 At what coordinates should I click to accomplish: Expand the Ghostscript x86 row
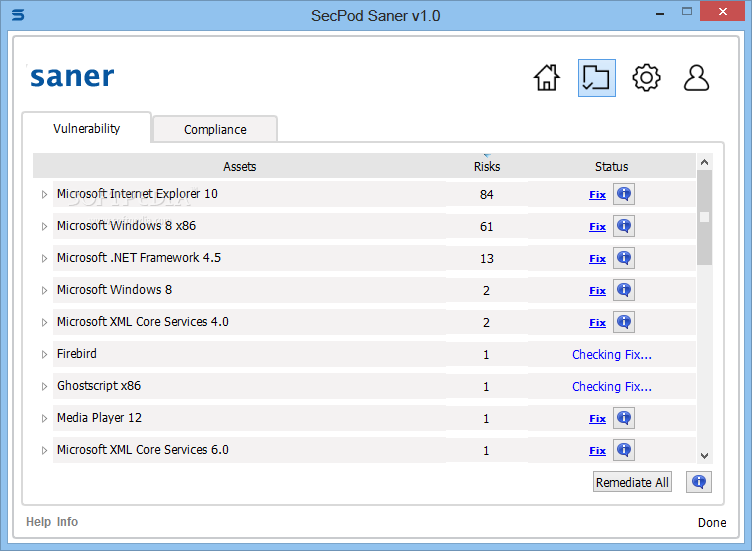point(44,387)
